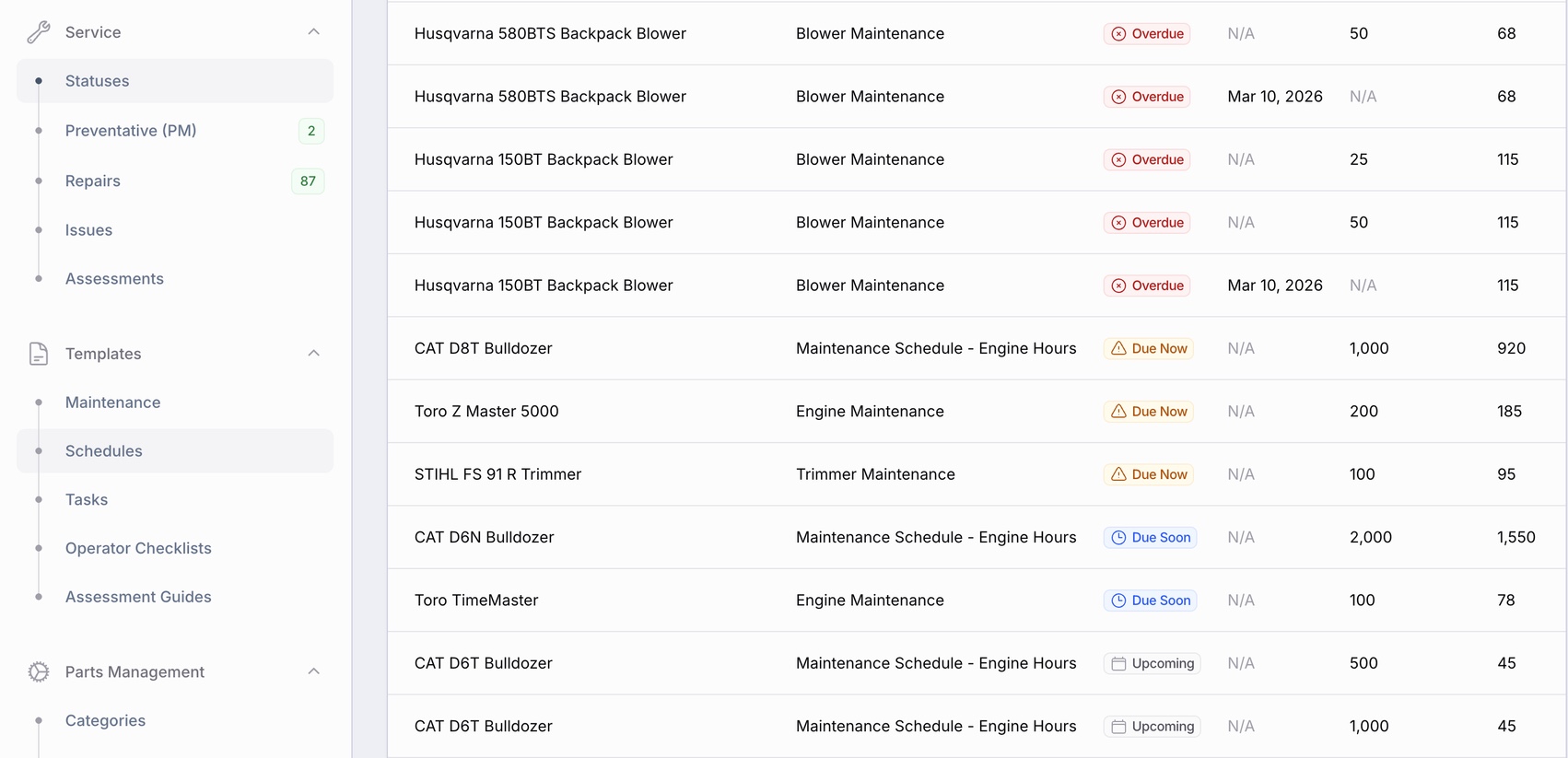1568x758 pixels.
Task: Click Overdue badge of 580BTS Mar 10 row
Action: 1147,97
